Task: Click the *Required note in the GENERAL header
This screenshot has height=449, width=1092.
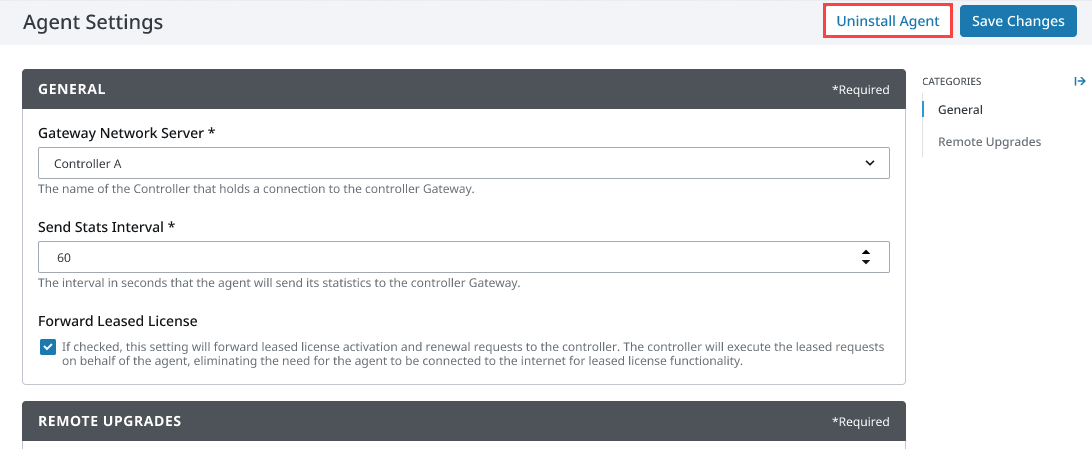Action: 860,90
